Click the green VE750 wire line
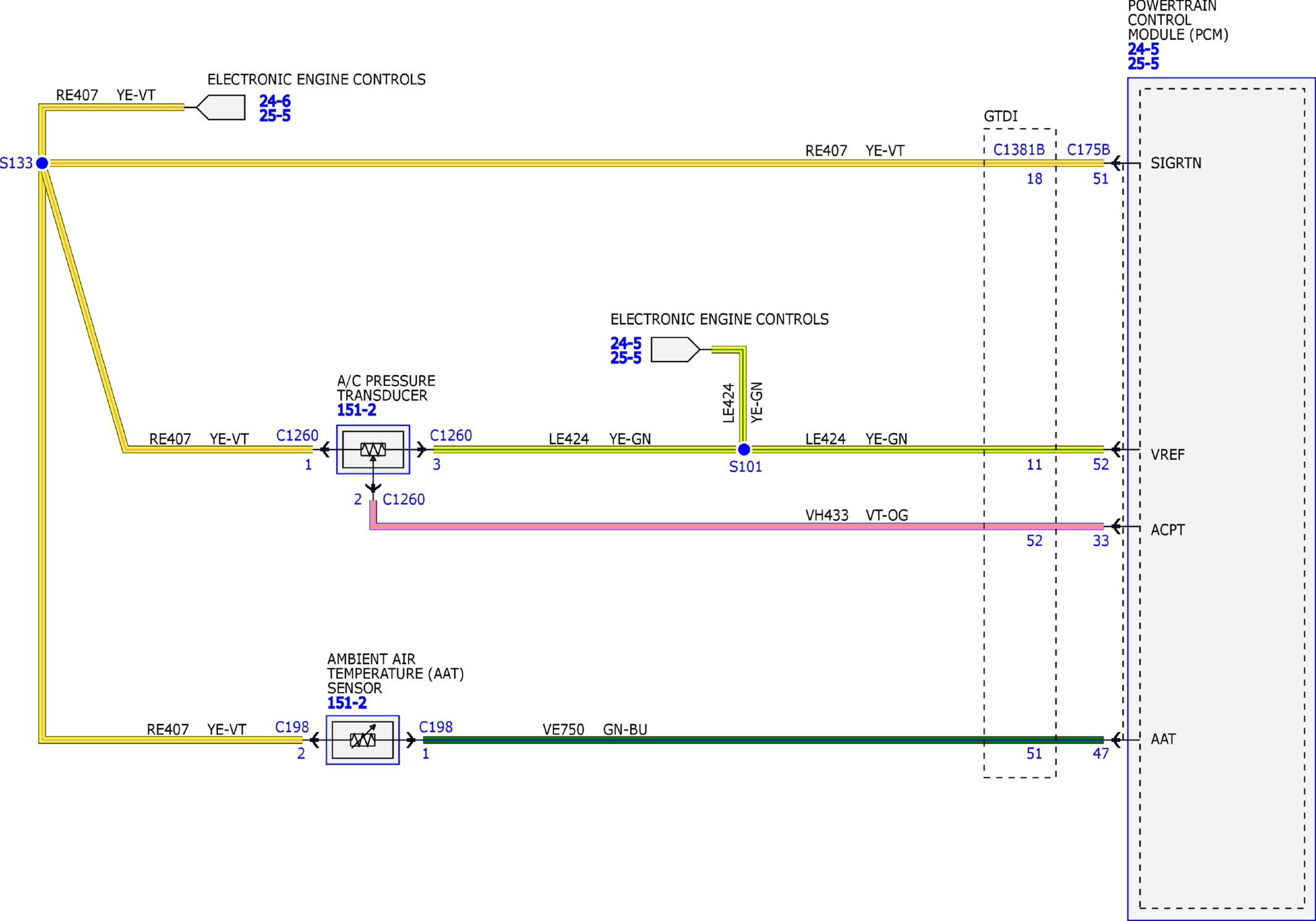Viewport: 1316px width, 921px height. coord(763,739)
